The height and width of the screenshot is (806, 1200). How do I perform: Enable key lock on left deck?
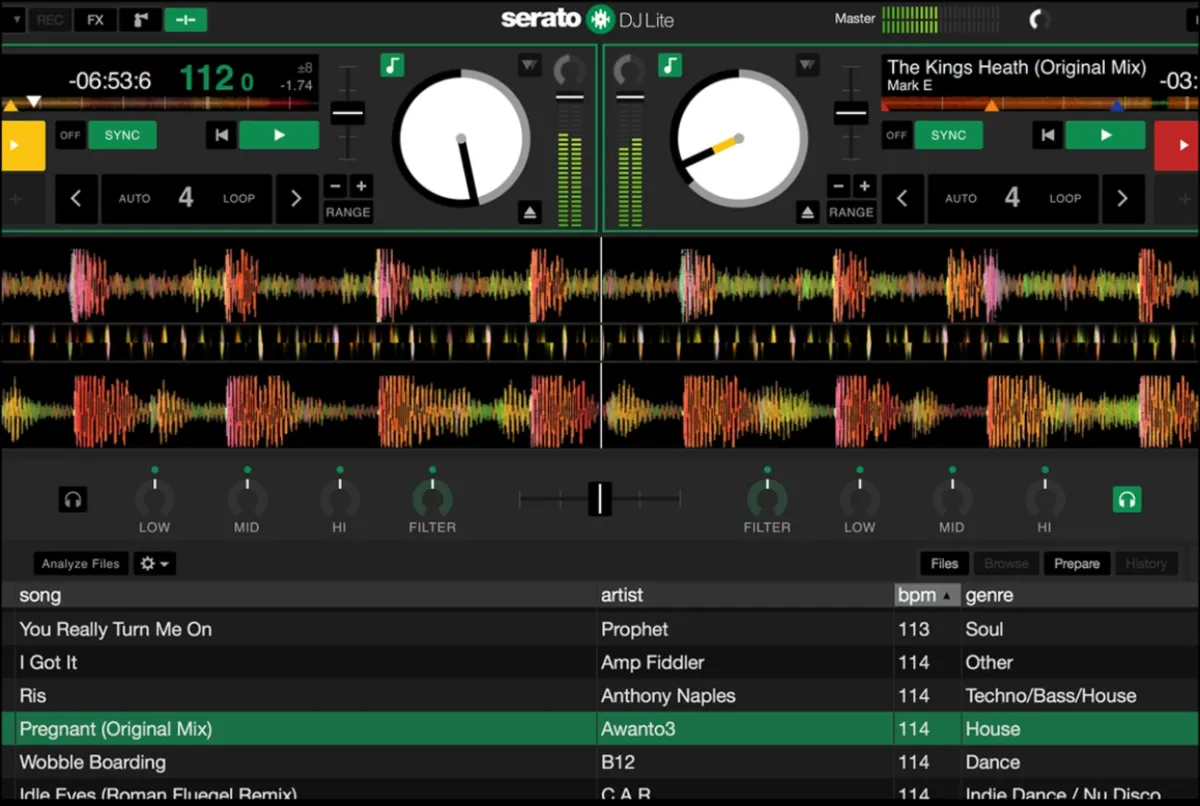pos(392,66)
